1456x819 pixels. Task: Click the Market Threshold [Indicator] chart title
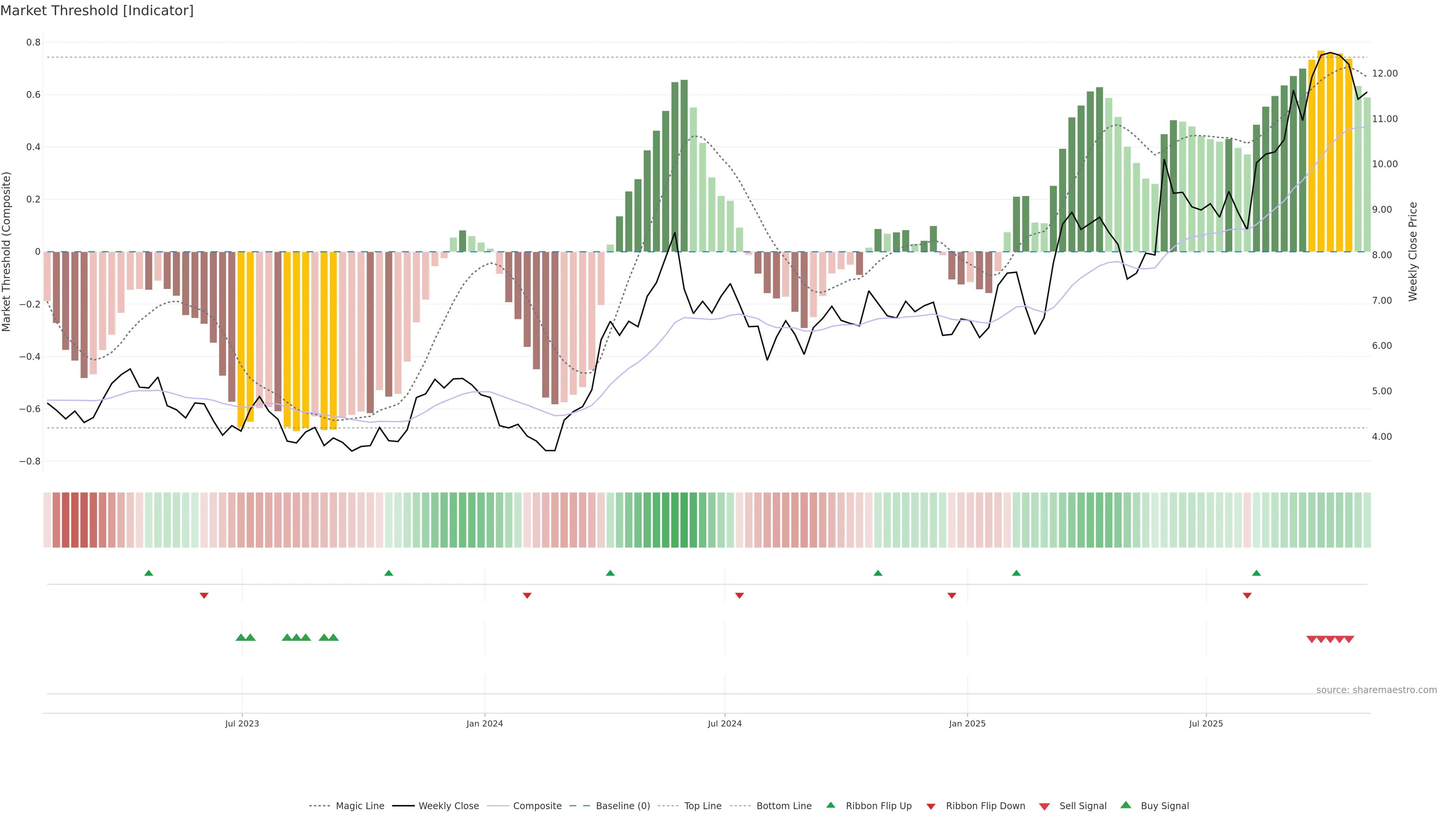97,11
